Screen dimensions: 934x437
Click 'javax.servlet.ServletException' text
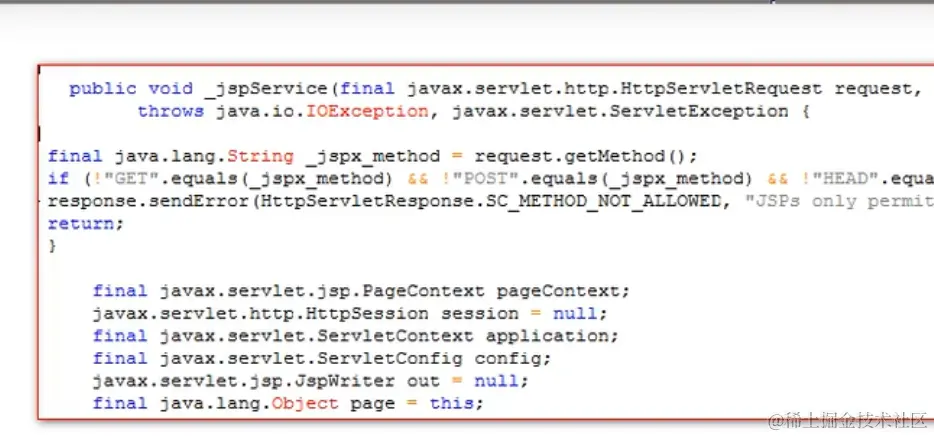[x=620, y=111]
